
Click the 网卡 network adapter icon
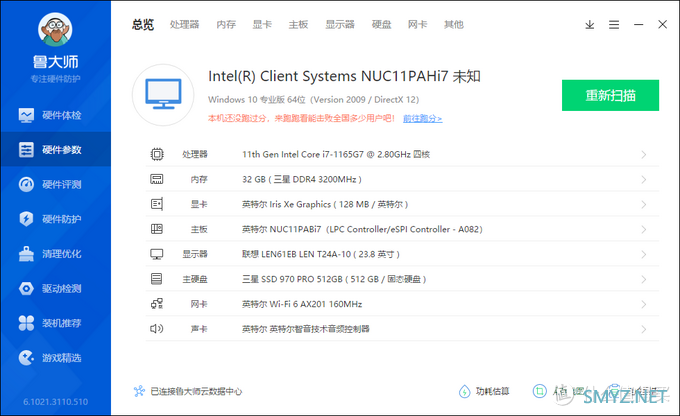pyautogui.click(x=157, y=304)
